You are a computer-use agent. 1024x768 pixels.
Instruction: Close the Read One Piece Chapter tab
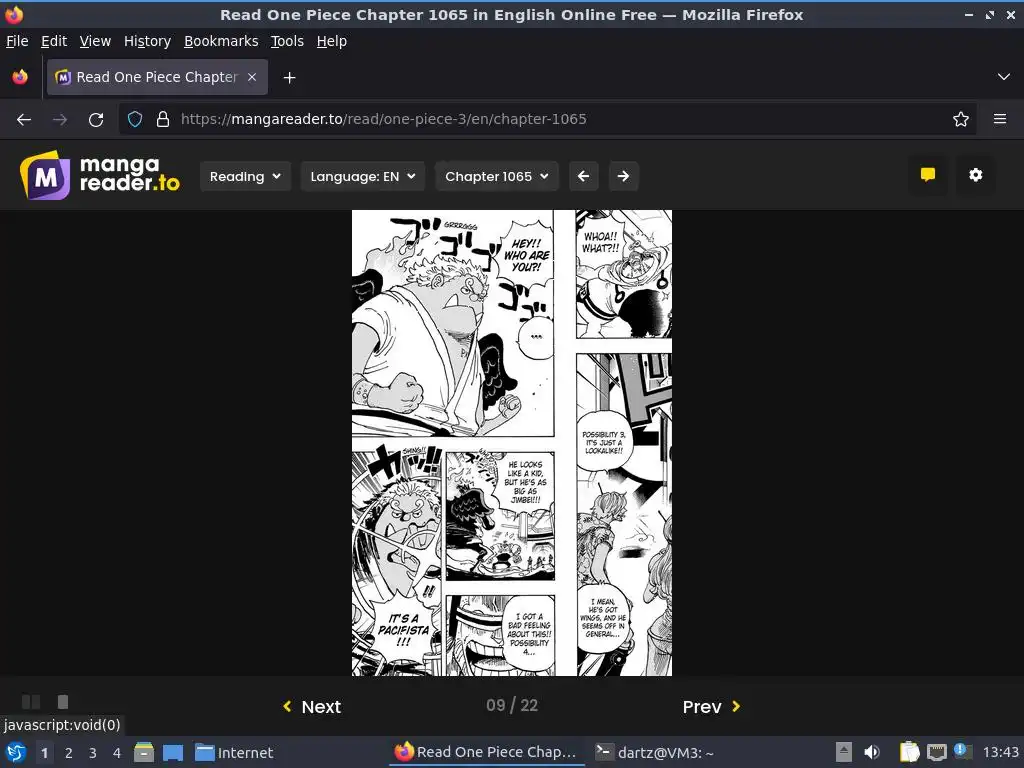coord(252,77)
